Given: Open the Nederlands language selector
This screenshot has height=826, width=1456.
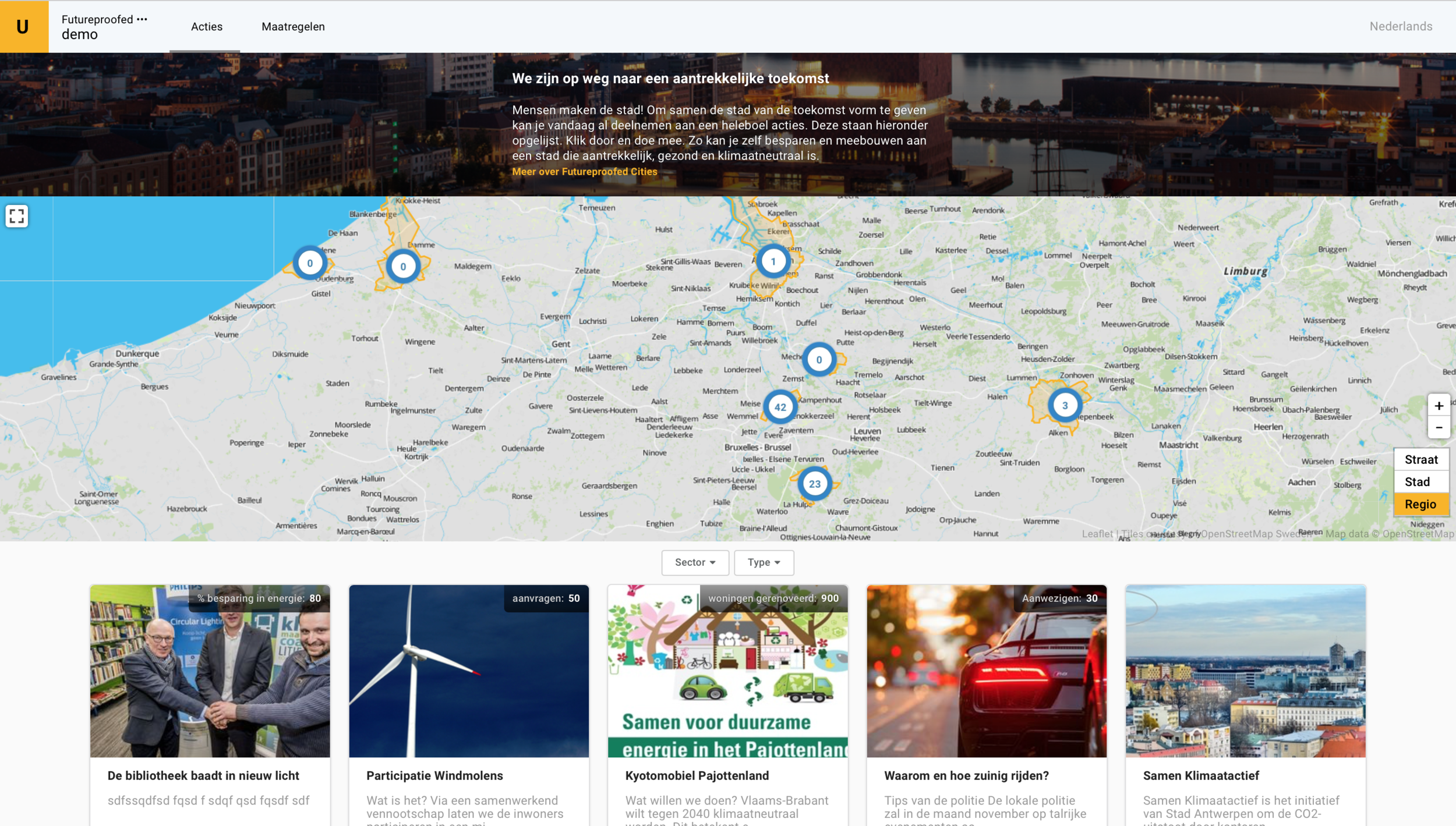Looking at the screenshot, I should point(1400,26).
